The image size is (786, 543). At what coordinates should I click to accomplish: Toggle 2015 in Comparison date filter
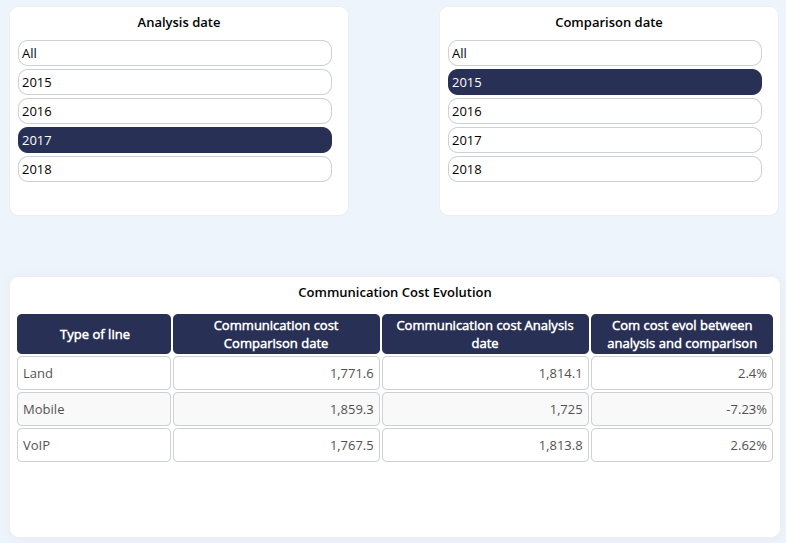tap(604, 82)
